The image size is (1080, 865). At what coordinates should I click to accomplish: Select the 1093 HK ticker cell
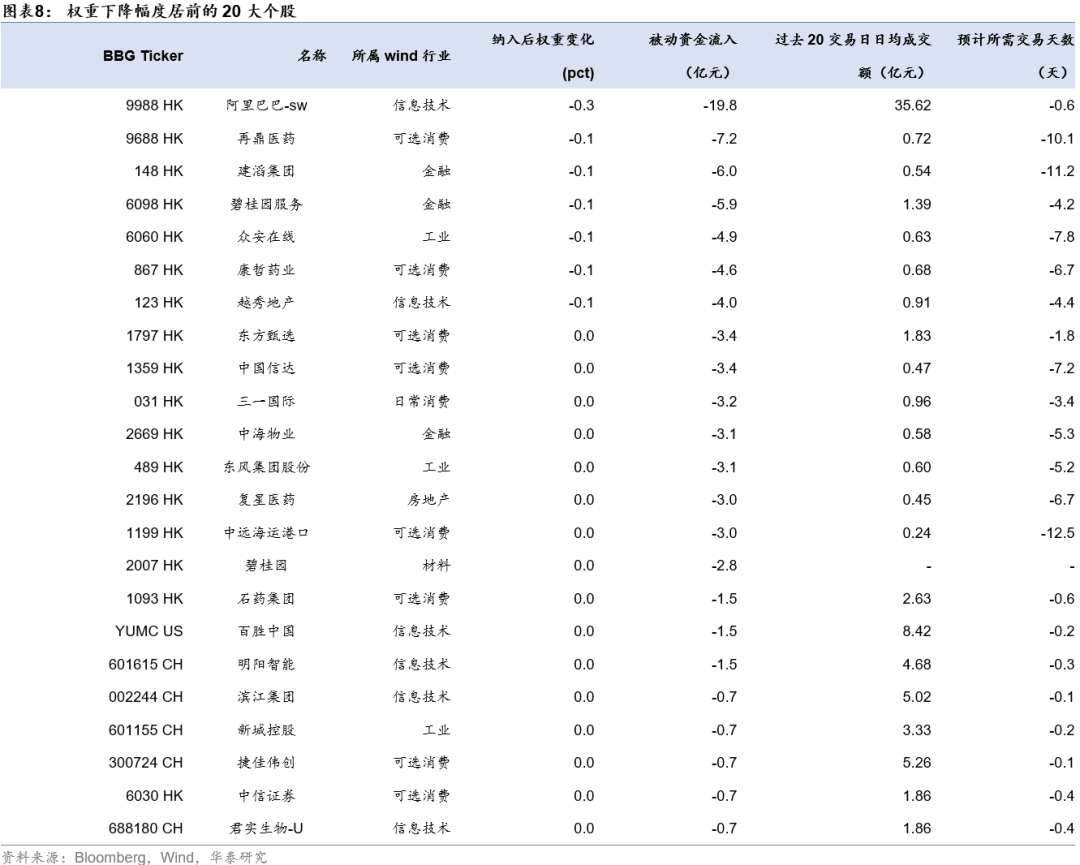click(x=154, y=598)
